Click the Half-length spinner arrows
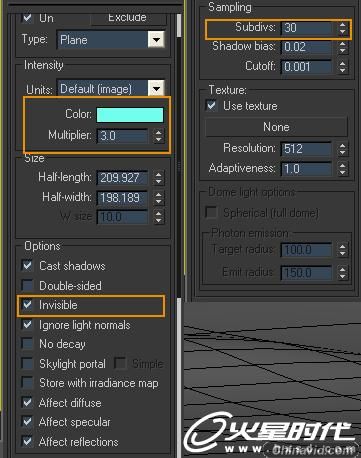This screenshot has height=458, width=361. [159, 178]
